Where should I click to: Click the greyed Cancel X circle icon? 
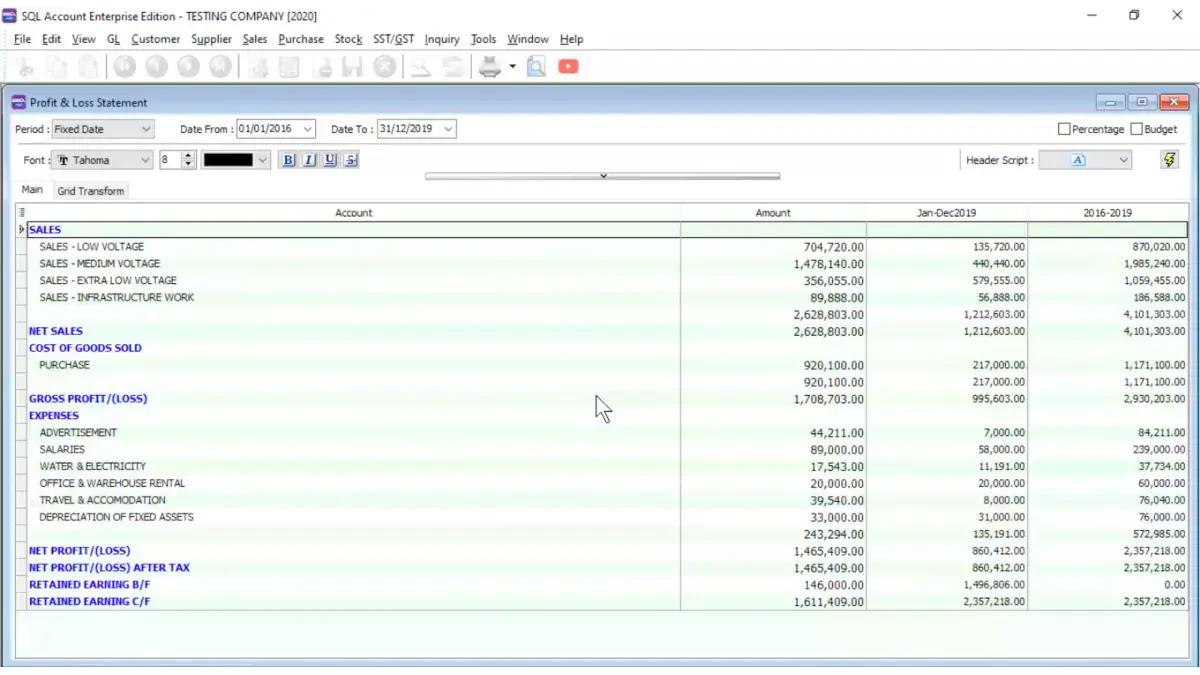(384, 67)
